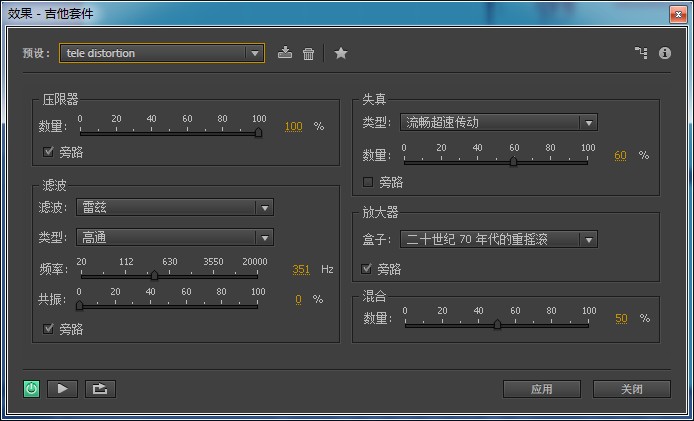The width and height of the screenshot is (694, 421).
Task: Delete preset using trash icon
Action: pos(308,54)
